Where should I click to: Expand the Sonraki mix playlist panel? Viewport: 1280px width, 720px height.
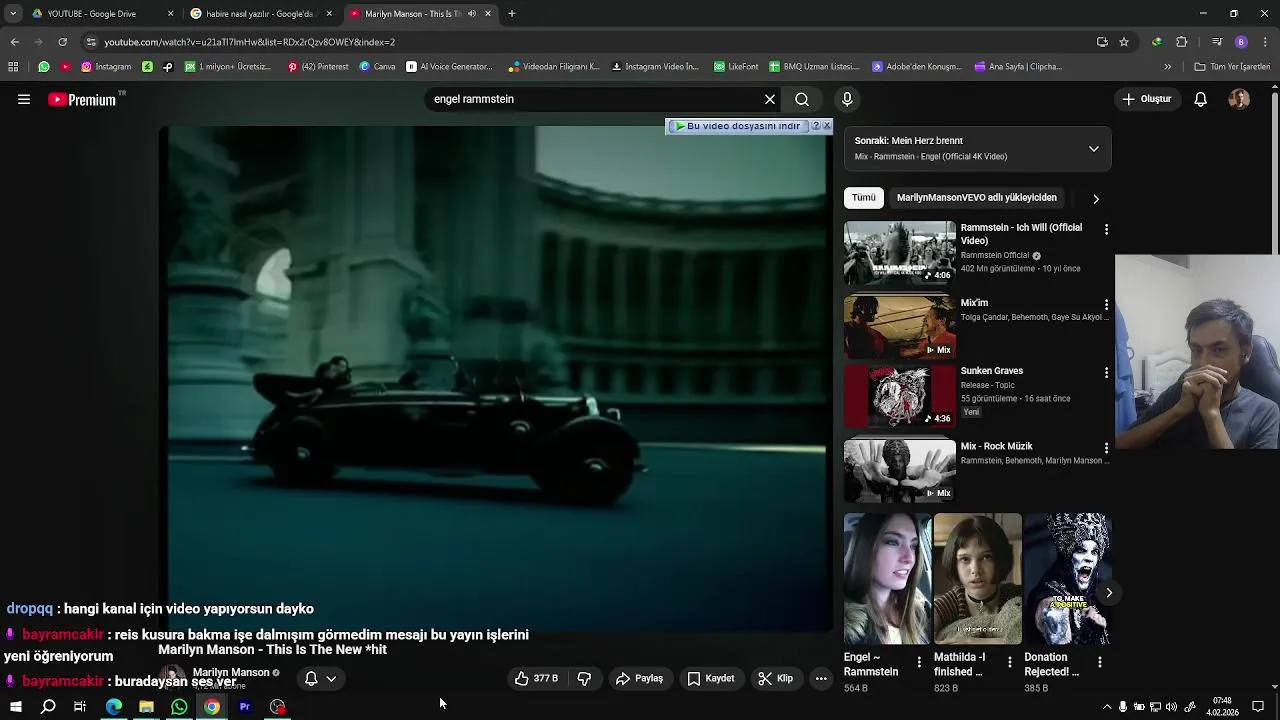[x=1094, y=149]
